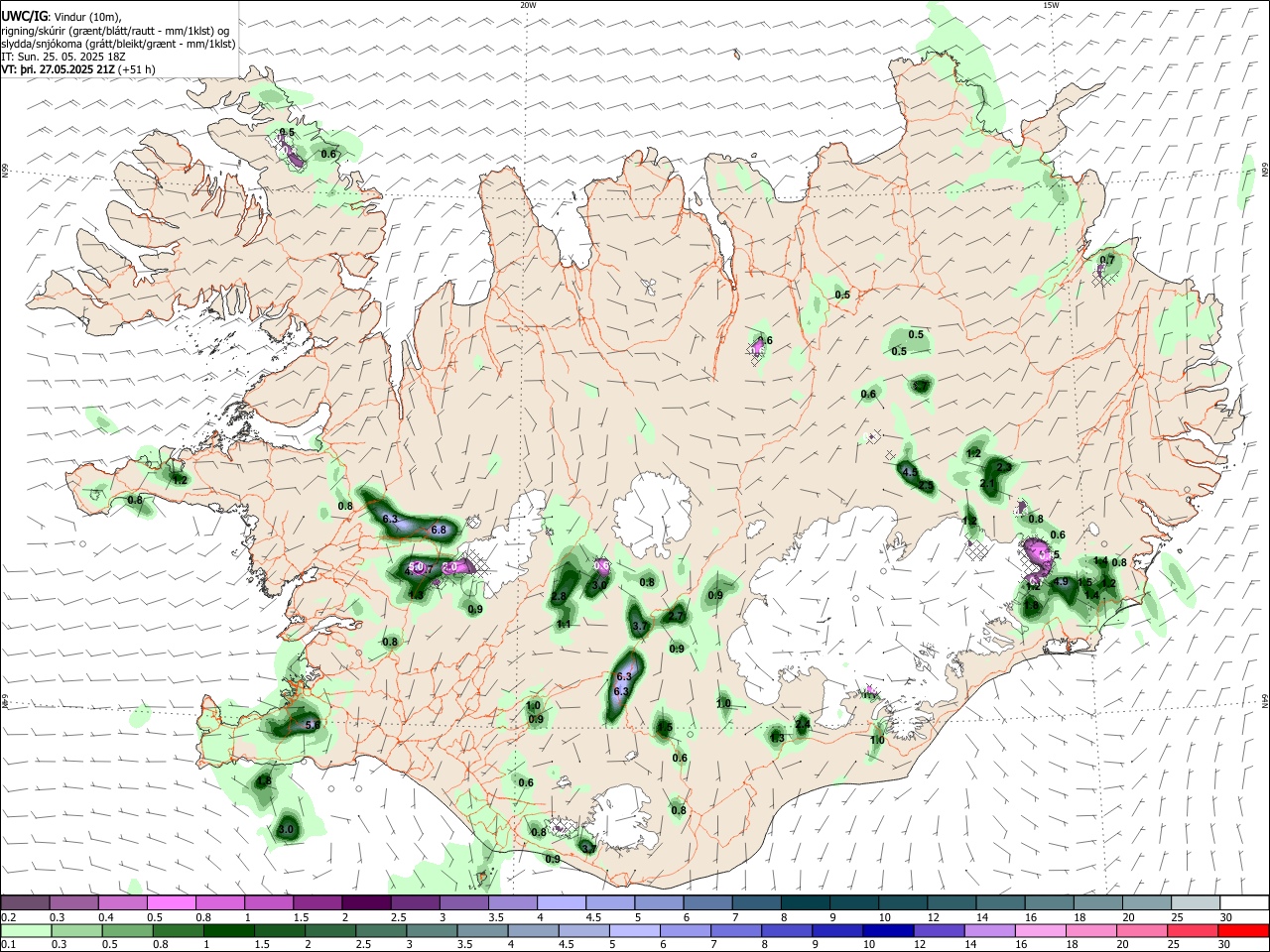Screen dimensions: 1270x952
Task: Click the 2.8 precipitation value on the map
Action: click(559, 597)
